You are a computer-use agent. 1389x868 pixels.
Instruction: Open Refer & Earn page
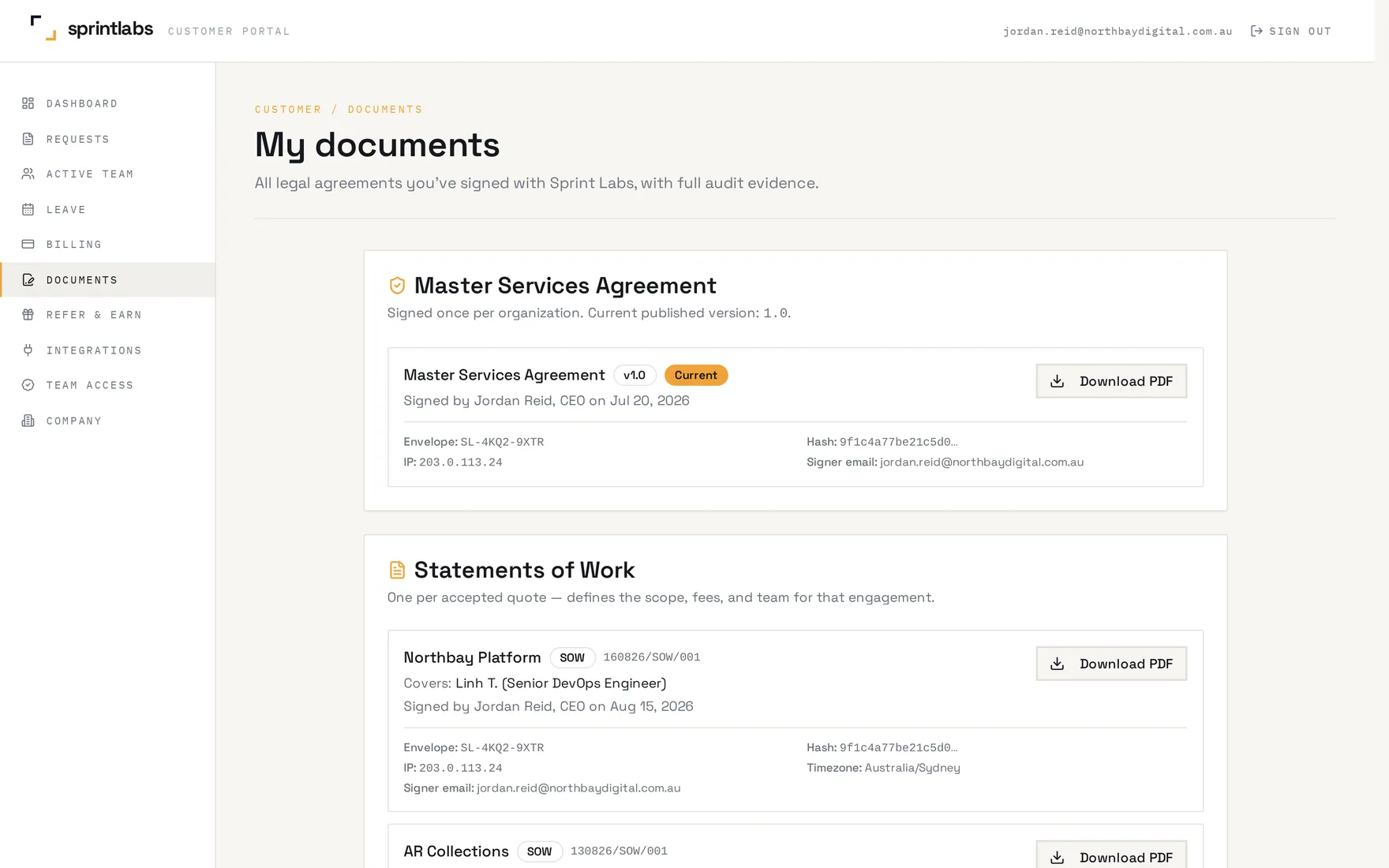point(107,314)
